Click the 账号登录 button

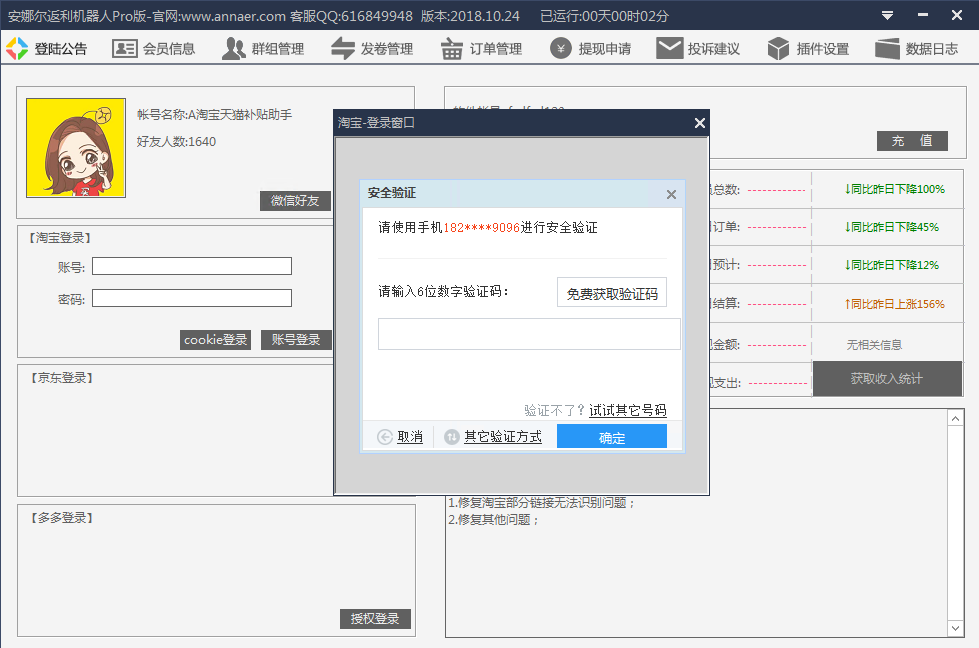(x=296, y=340)
